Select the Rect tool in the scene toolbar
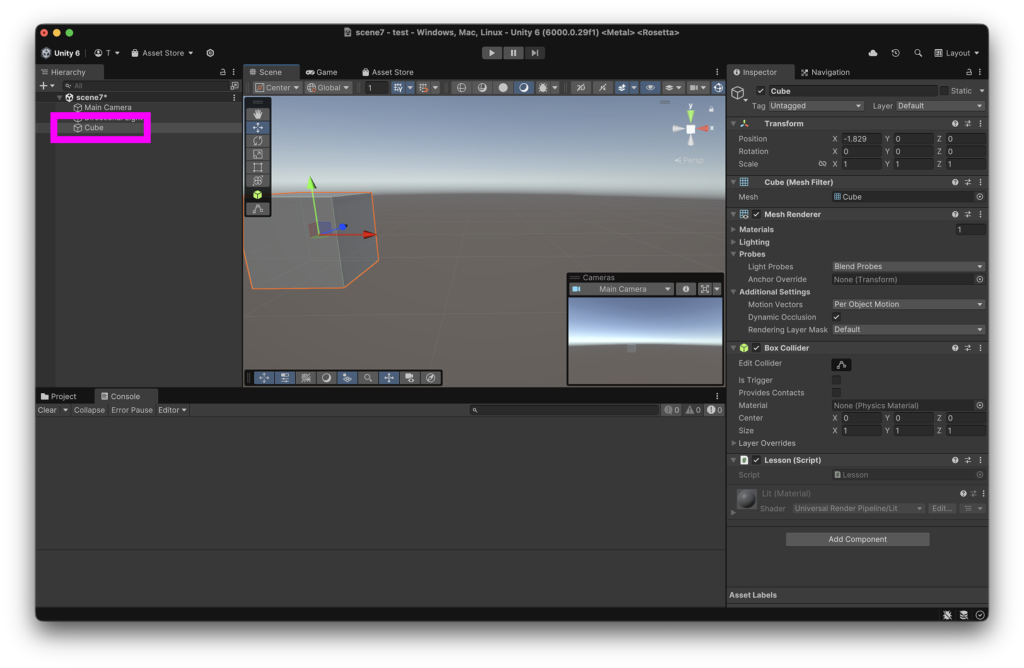 click(x=257, y=167)
